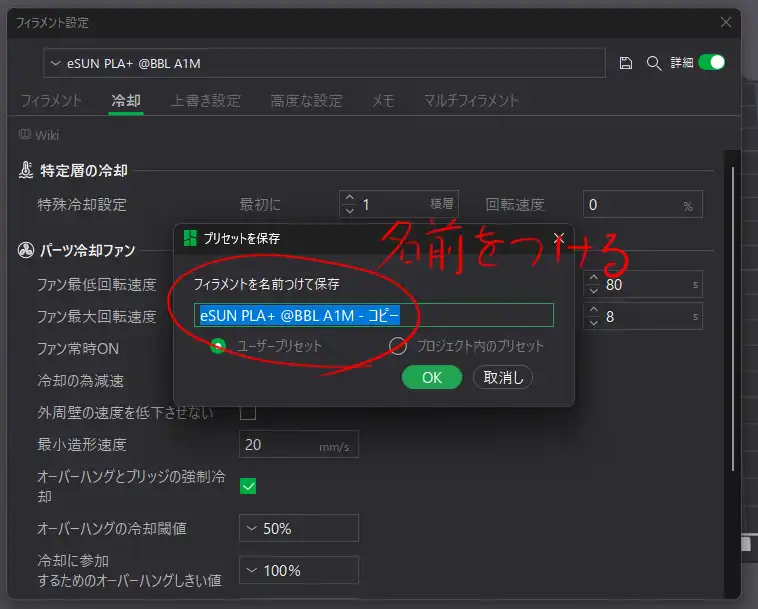Open the マルチフィラメント tab

click(x=471, y=100)
